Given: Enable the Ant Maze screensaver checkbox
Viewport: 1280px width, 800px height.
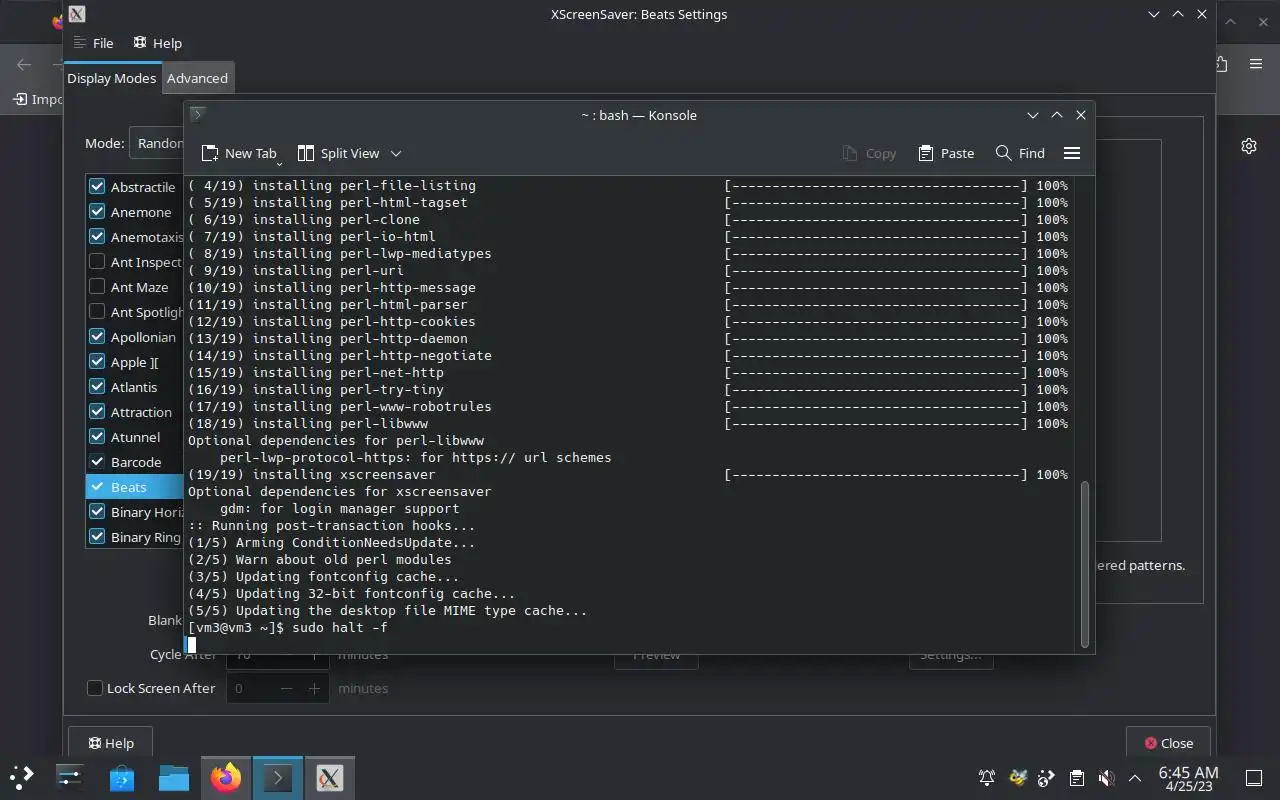Looking at the screenshot, I should click(x=97, y=286).
